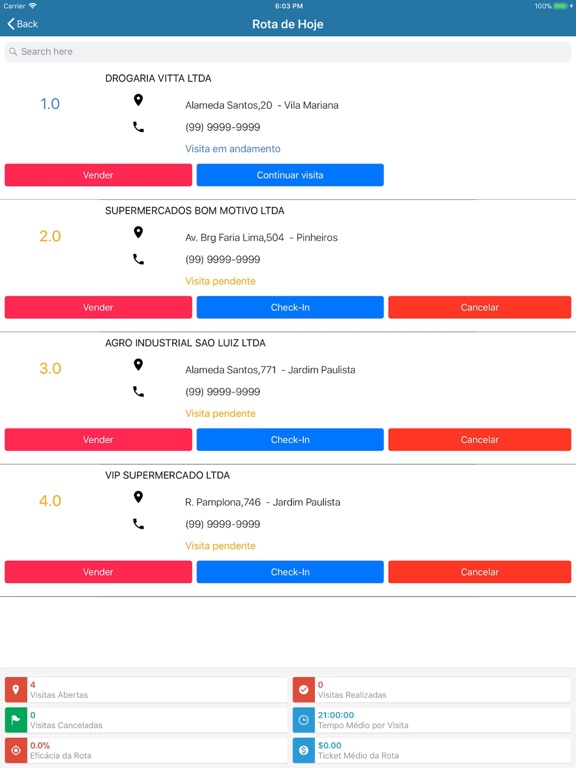Tap the Eficácia da Rota target icon

[x=16, y=750]
